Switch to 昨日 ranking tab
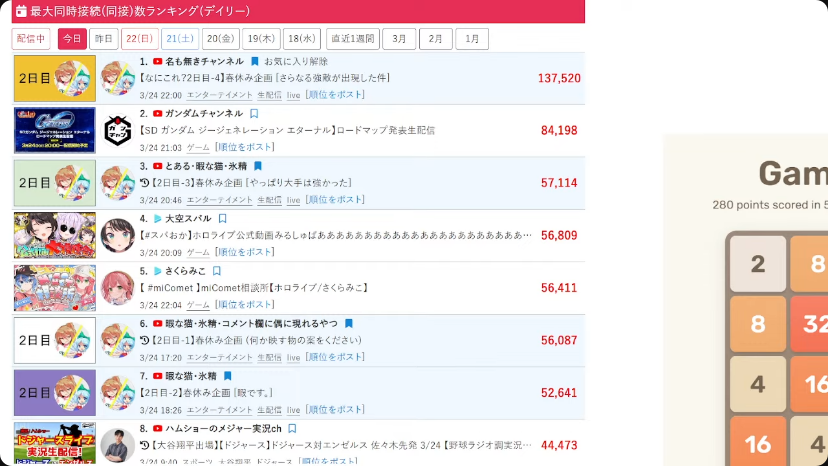Image resolution: width=828 pixels, height=466 pixels. [x=104, y=39]
